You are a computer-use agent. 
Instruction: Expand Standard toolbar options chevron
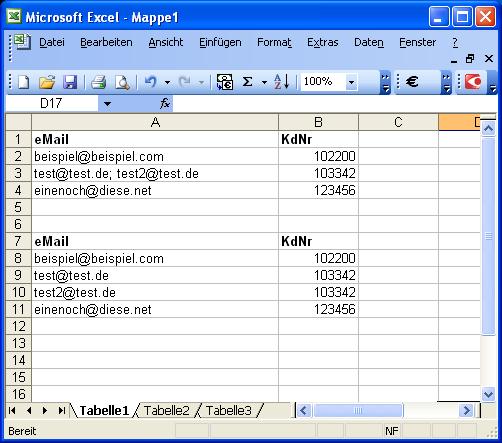[385, 82]
